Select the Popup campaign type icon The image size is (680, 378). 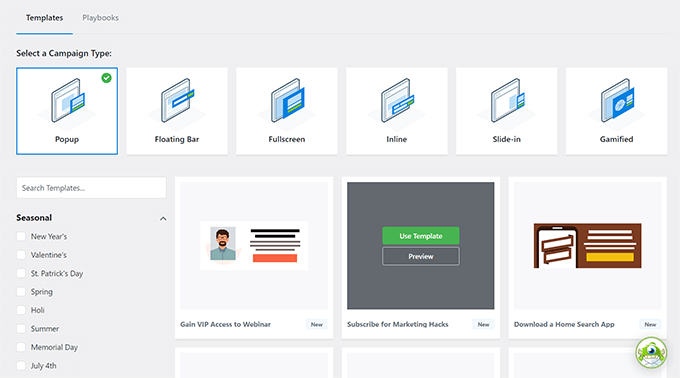67,101
